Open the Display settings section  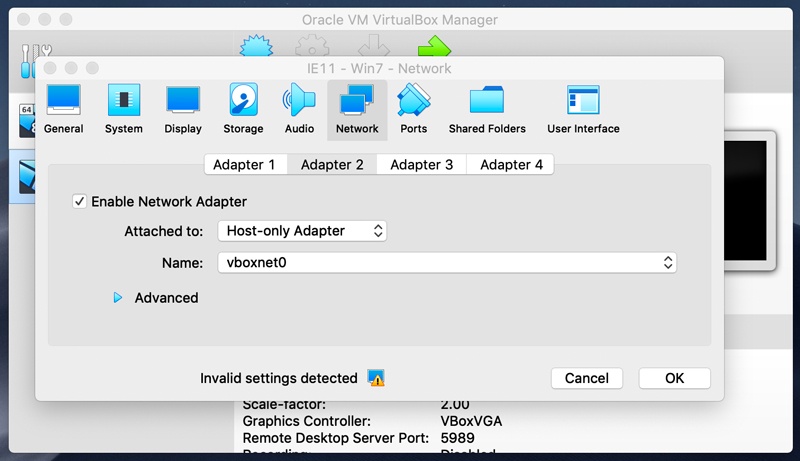click(183, 110)
